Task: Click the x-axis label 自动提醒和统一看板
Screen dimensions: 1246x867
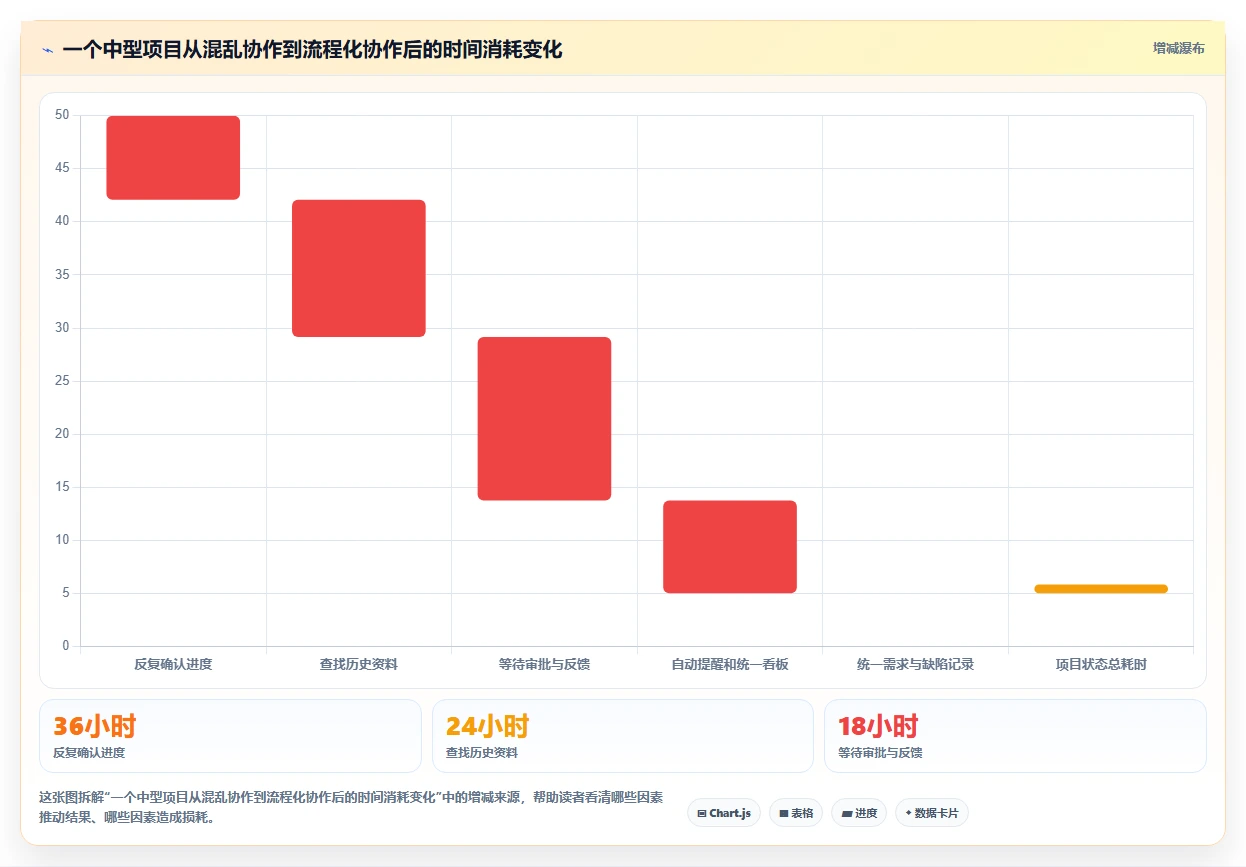Action: (x=730, y=664)
